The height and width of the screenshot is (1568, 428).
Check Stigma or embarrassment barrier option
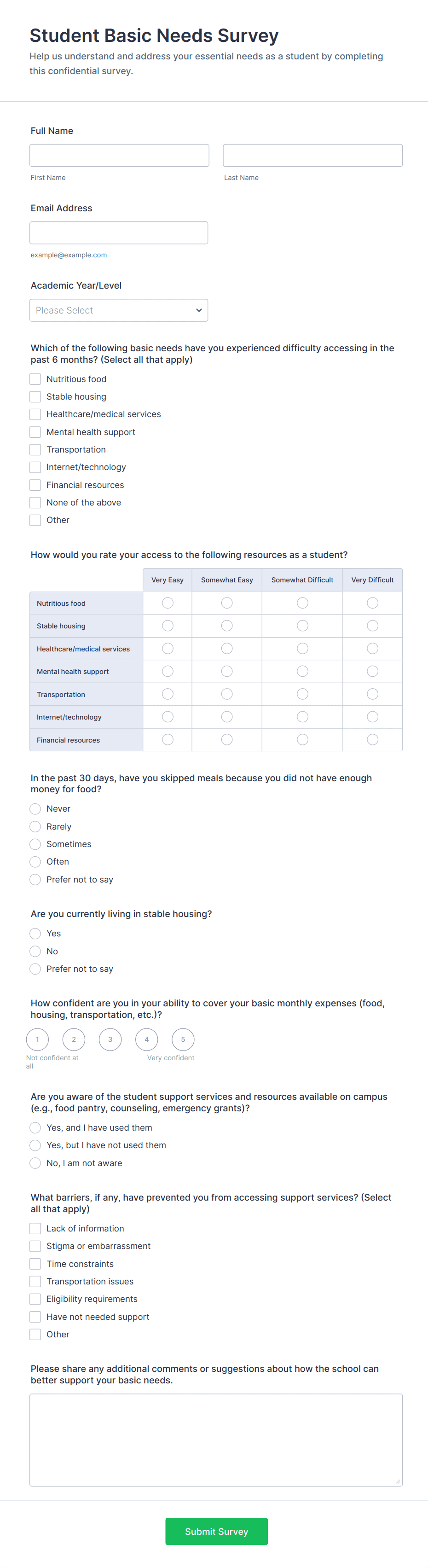click(x=35, y=1245)
